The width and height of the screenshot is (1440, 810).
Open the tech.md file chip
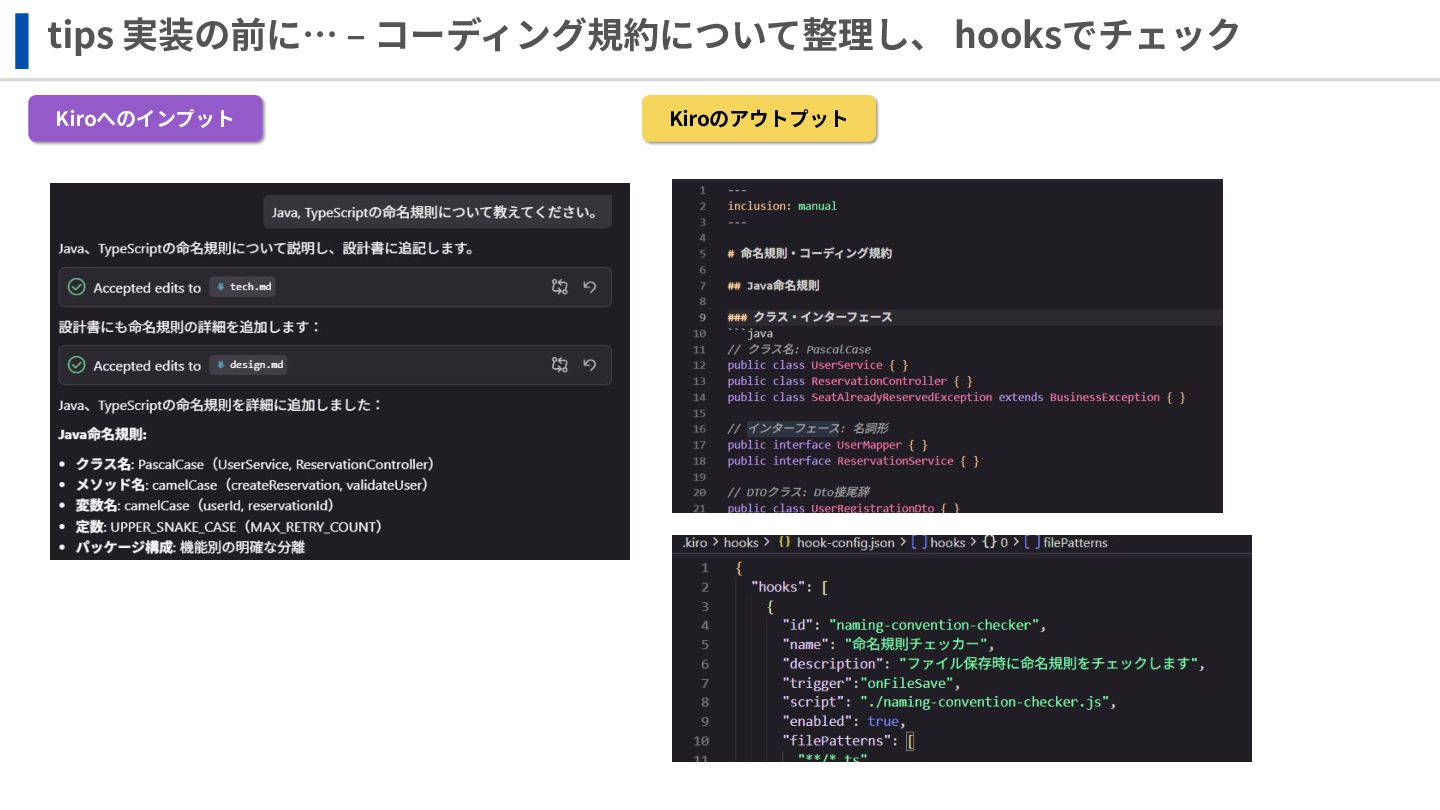[243, 287]
